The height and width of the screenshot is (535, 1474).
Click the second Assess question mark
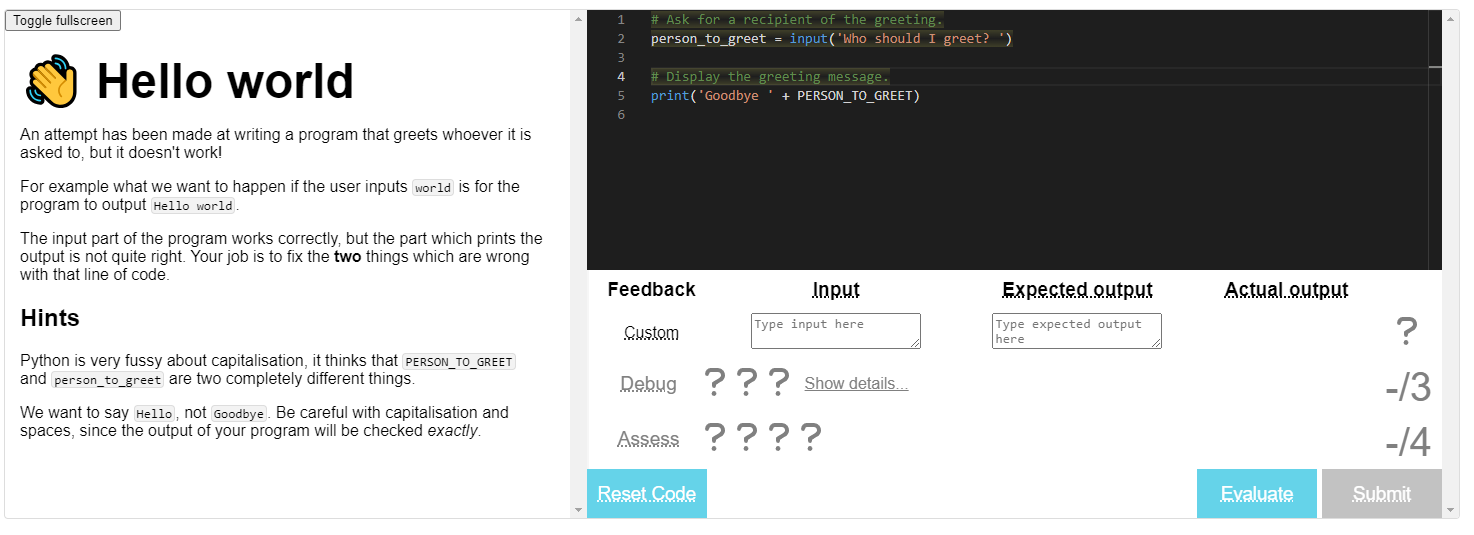746,437
